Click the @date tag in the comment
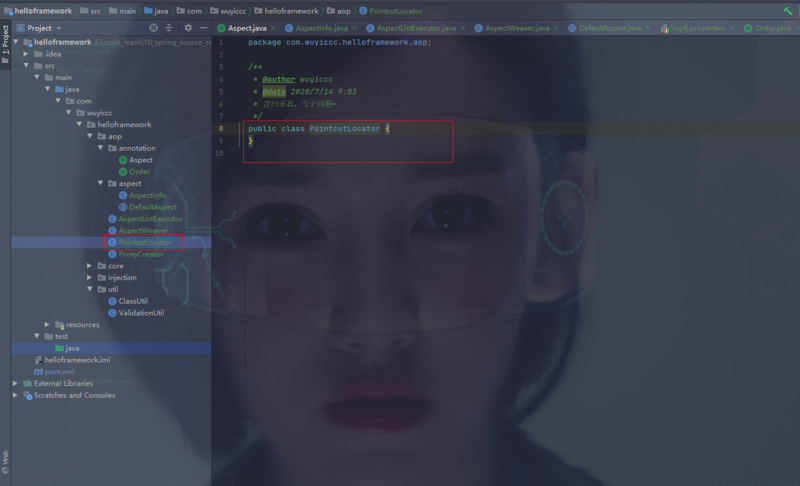The height and width of the screenshot is (486, 800). point(274,92)
